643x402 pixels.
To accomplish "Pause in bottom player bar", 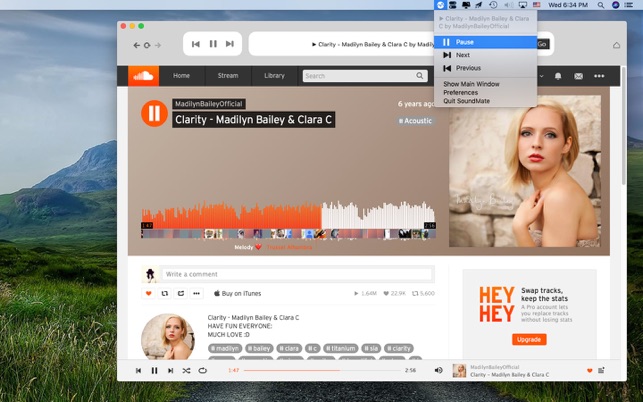I will tap(154, 370).
